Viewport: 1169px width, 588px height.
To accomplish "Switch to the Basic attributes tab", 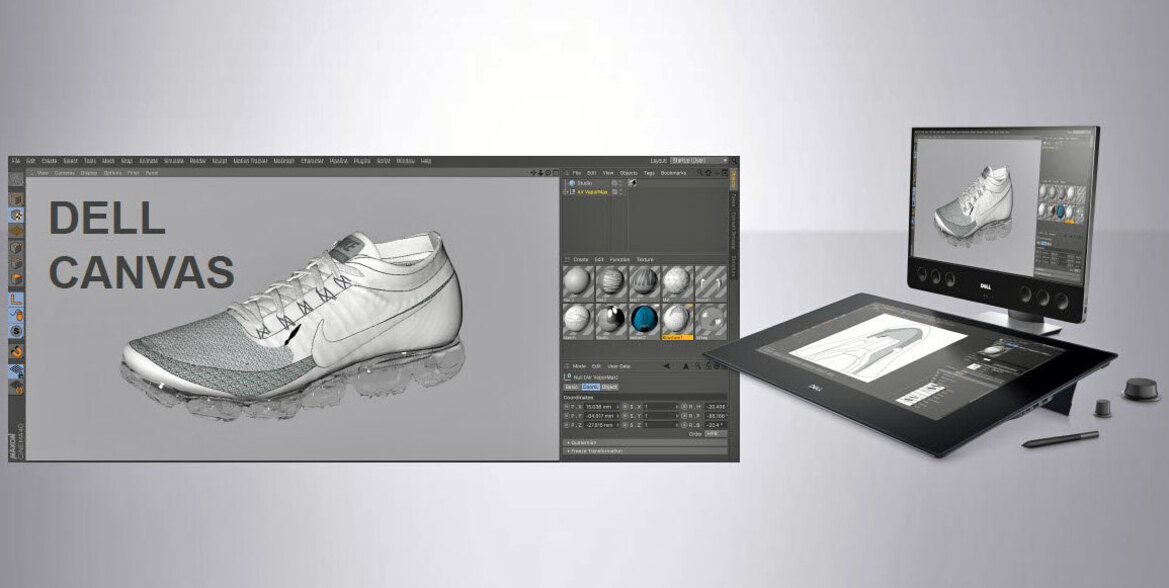I will (x=572, y=387).
